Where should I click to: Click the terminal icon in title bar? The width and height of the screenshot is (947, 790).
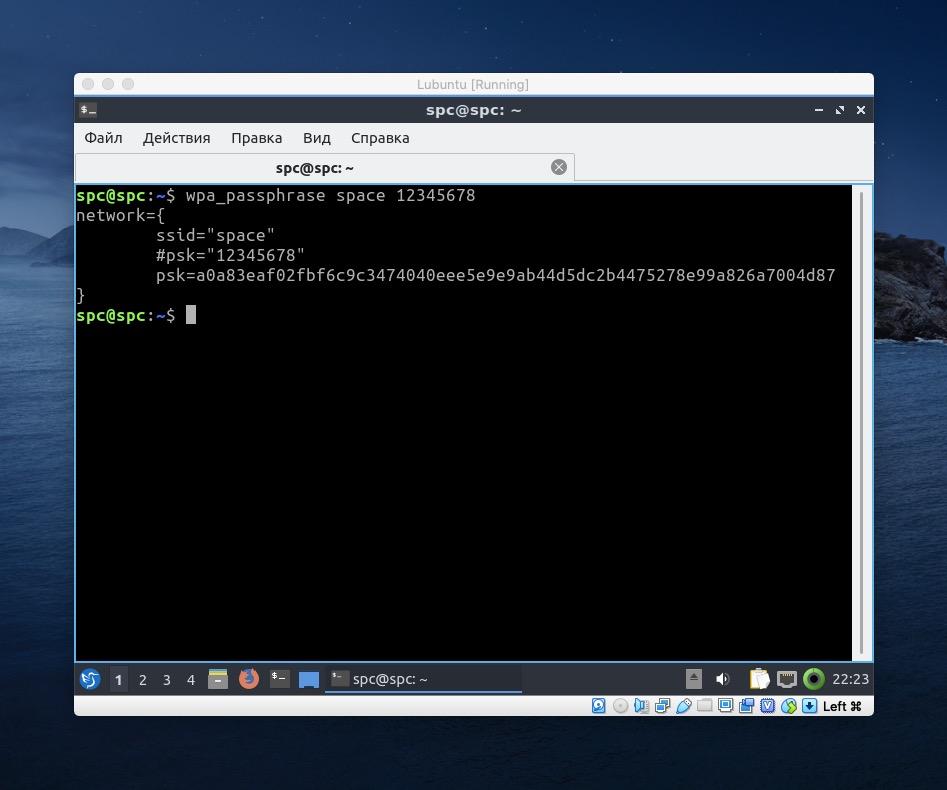tap(89, 110)
